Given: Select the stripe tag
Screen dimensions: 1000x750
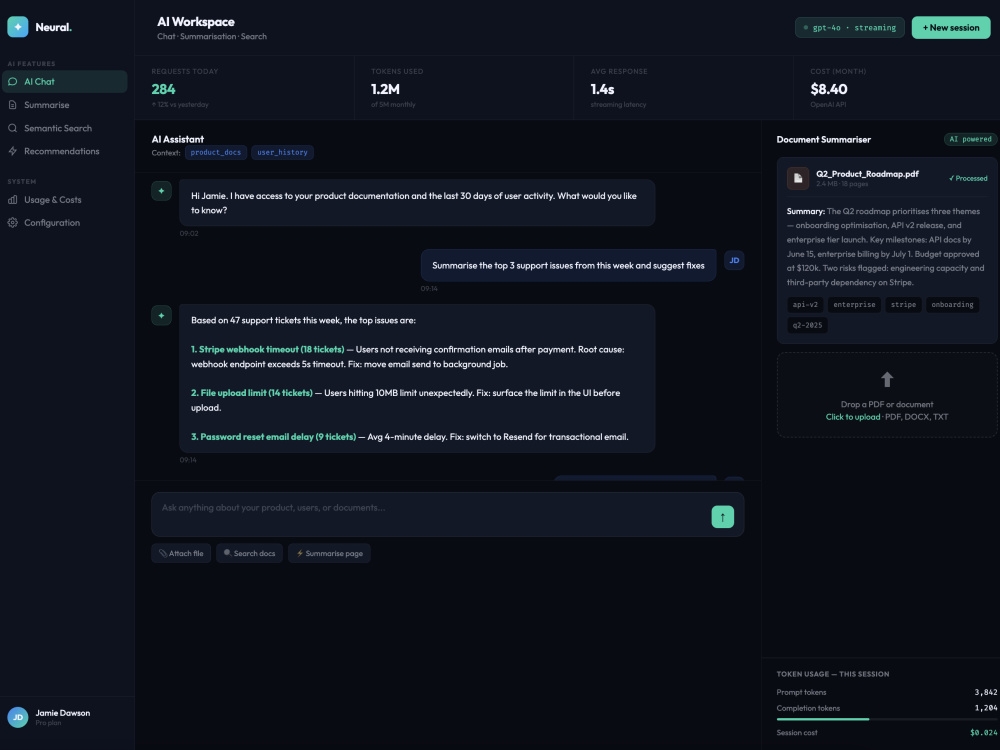Looking at the screenshot, I should (x=903, y=305).
